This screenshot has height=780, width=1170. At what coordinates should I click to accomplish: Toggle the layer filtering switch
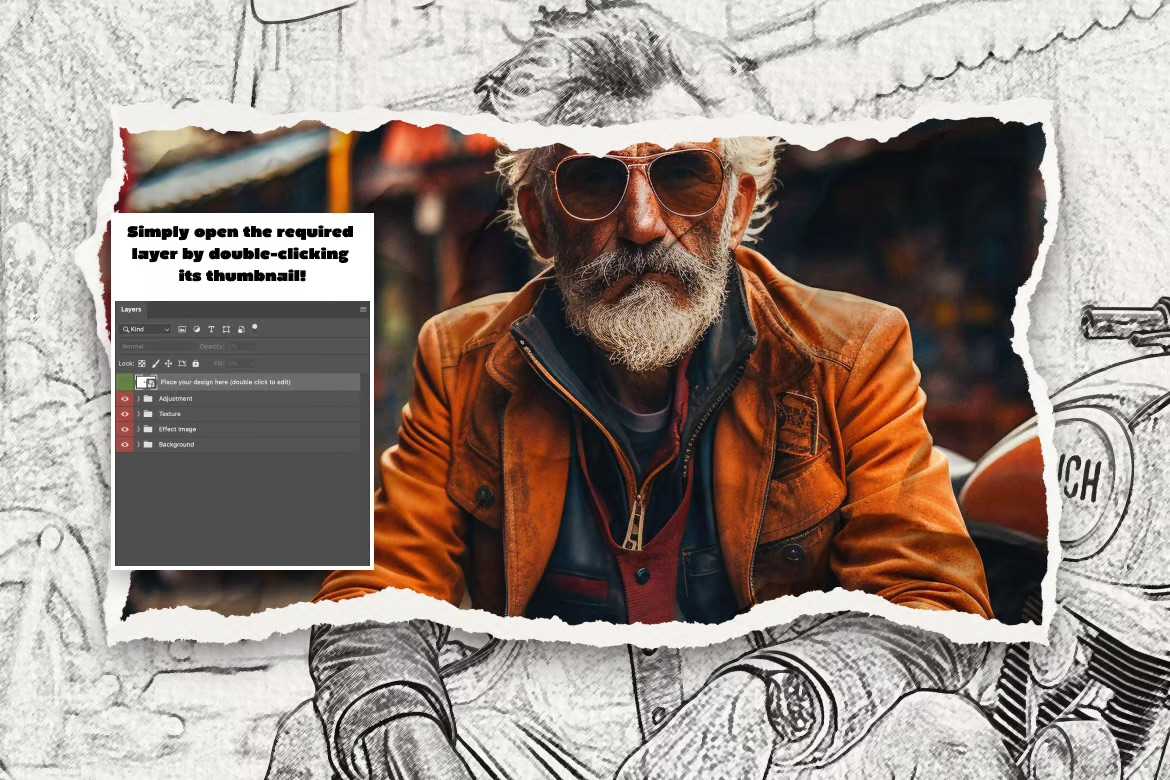pyautogui.click(x=255, y=327)
